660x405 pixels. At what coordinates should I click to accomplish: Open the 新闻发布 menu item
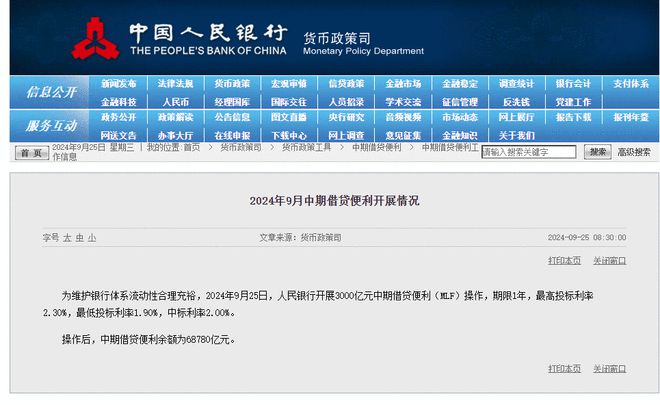tap(119, 84)
